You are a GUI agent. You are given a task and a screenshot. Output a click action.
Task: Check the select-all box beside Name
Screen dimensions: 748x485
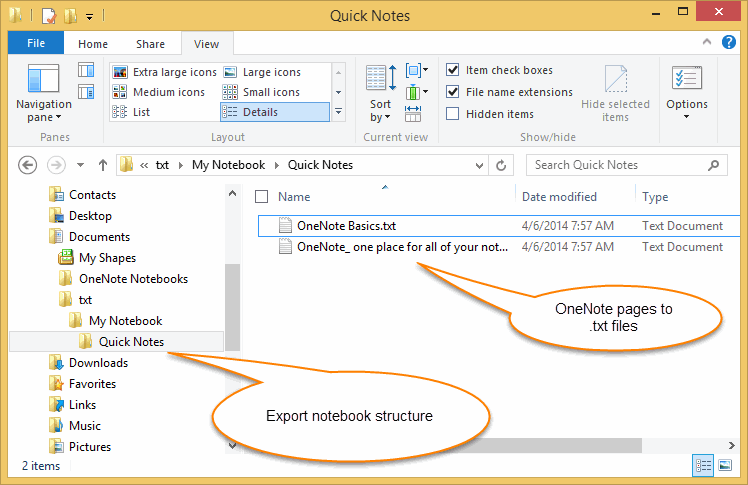261,196
